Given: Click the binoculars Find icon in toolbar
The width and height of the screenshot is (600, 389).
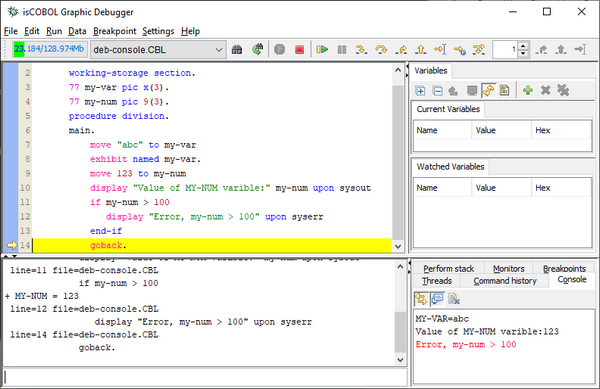Looking at the screenshot, I should [x=237, y=49].
